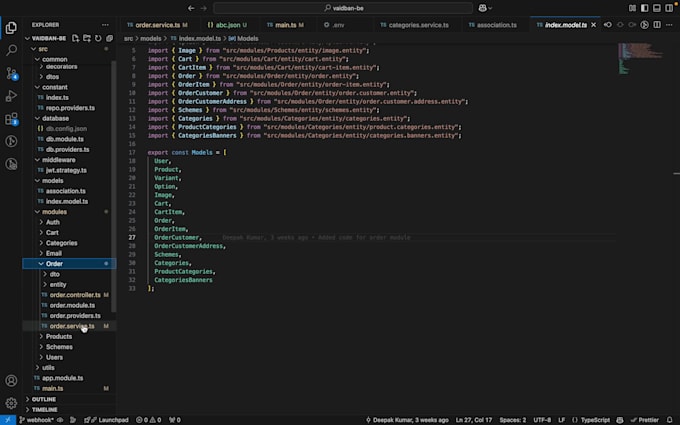This screenshot has height=425, width=680.
Task: Open db.providers.ts file
Action: 67,150
